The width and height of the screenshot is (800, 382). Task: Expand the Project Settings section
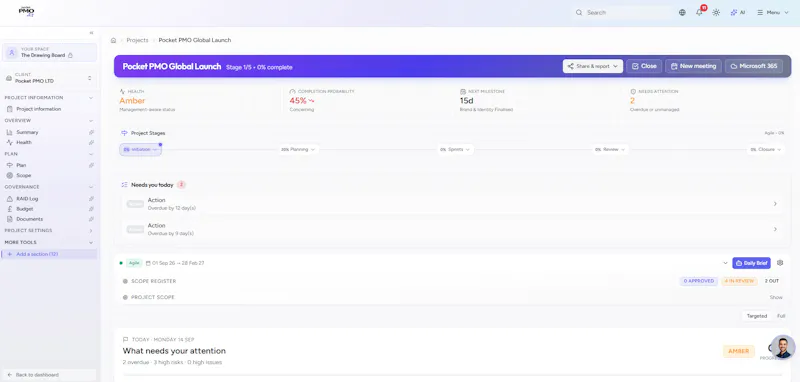91,231
